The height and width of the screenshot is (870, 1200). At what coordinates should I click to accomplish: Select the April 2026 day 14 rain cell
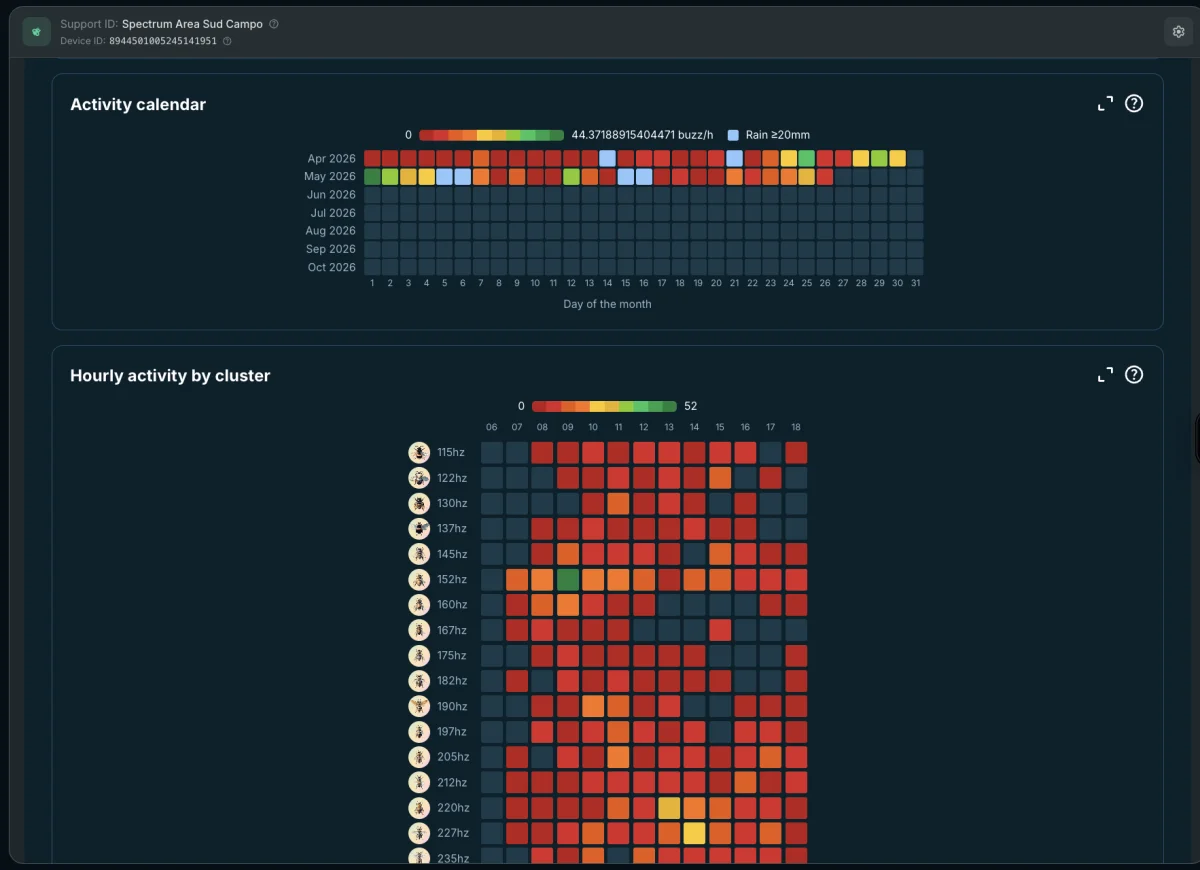pos(607,158)
